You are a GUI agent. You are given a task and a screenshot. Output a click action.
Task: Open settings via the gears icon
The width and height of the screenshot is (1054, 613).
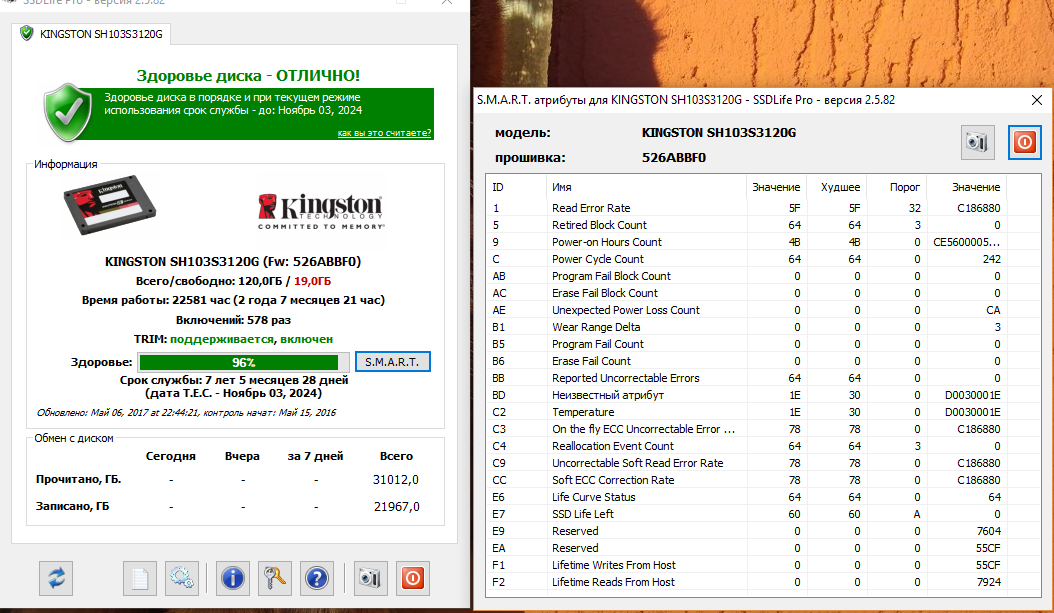[182, 578]
